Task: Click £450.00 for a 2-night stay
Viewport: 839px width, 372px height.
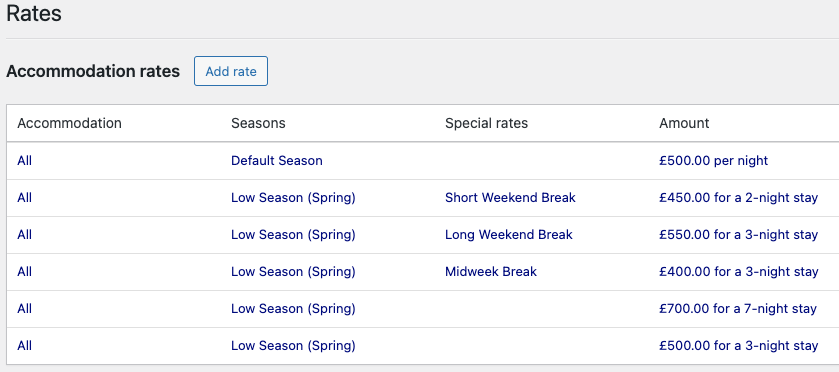Action: pyautogui.click(x=738, y=198)
